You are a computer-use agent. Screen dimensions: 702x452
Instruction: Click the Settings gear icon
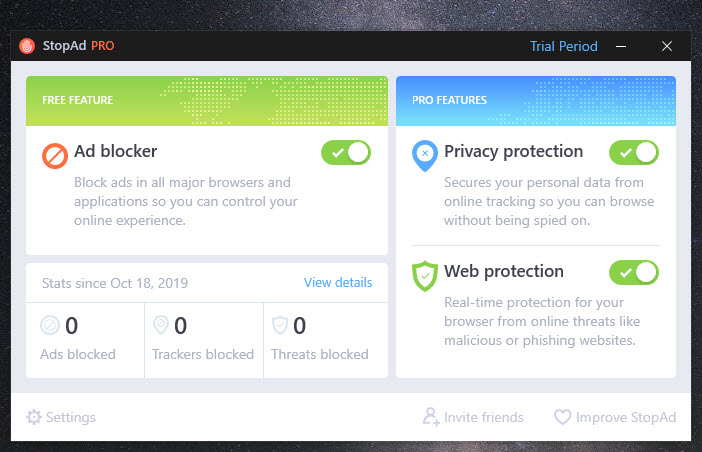tap(34, 417)
